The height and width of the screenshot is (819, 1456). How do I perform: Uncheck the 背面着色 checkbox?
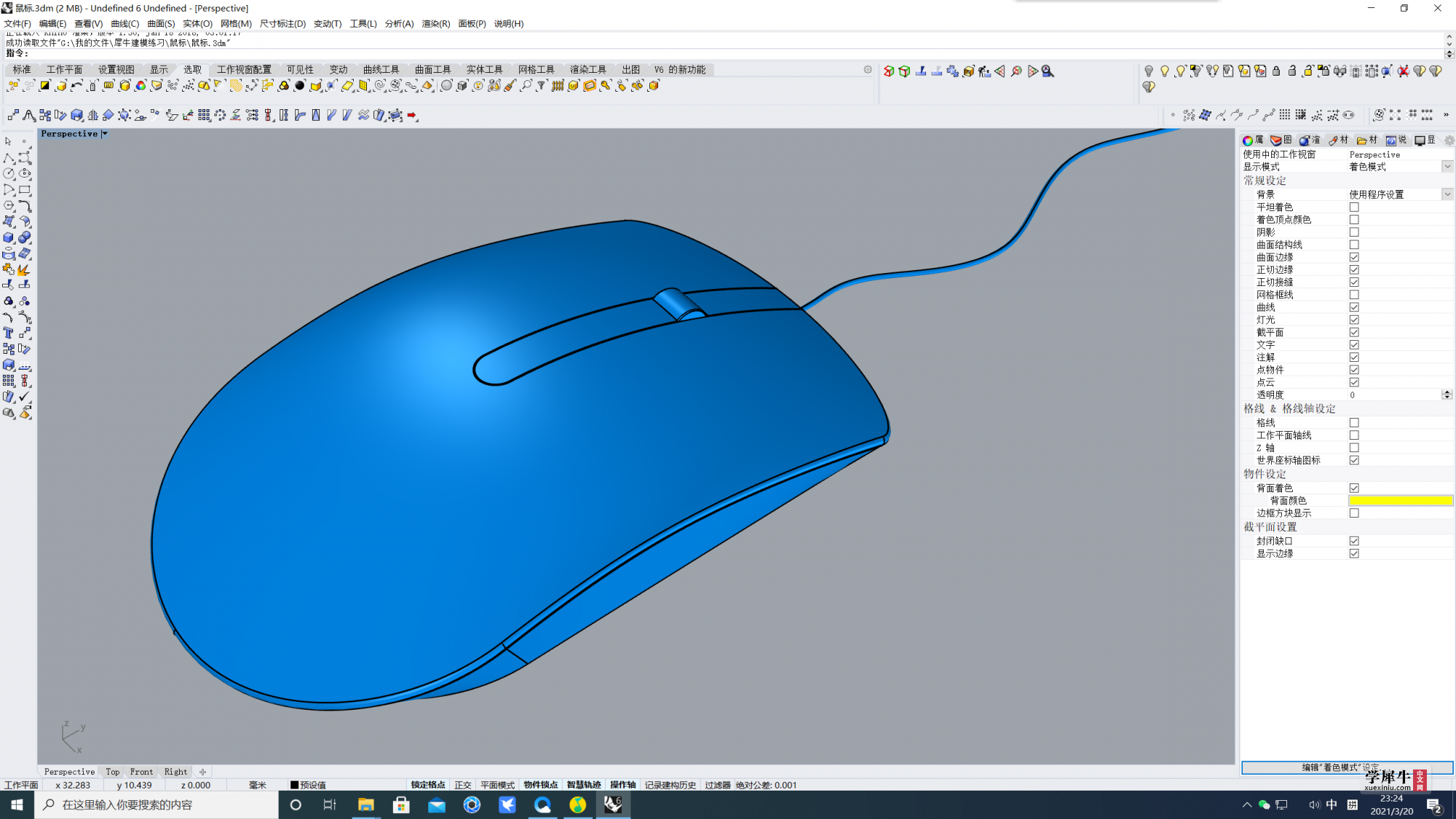click(x=1354, y=488)
